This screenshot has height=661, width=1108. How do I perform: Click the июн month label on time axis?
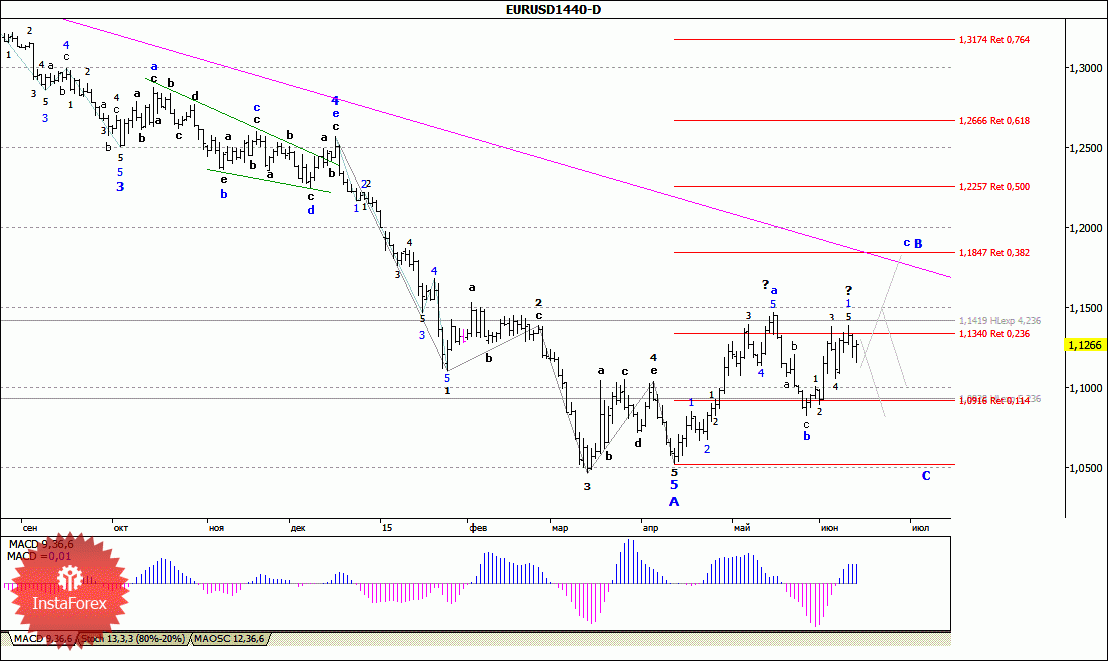[x=830, y=528]
